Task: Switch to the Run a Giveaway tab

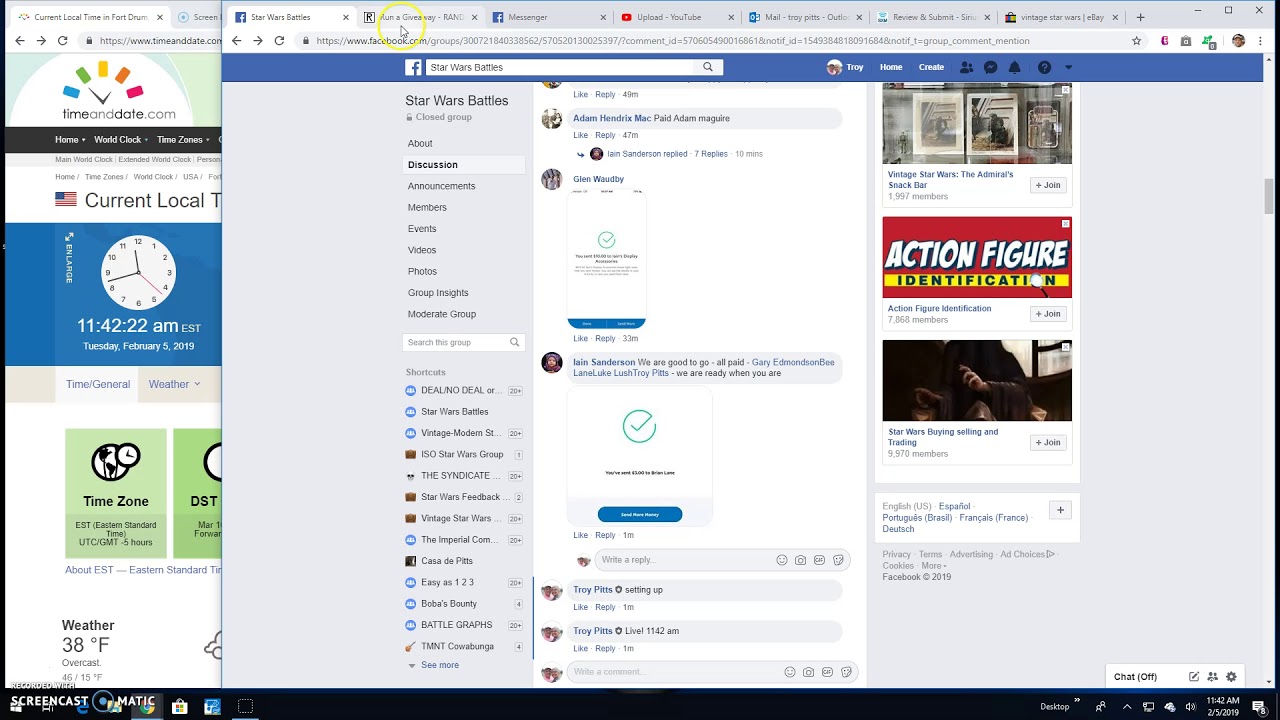Action: (x=421, y=17)
